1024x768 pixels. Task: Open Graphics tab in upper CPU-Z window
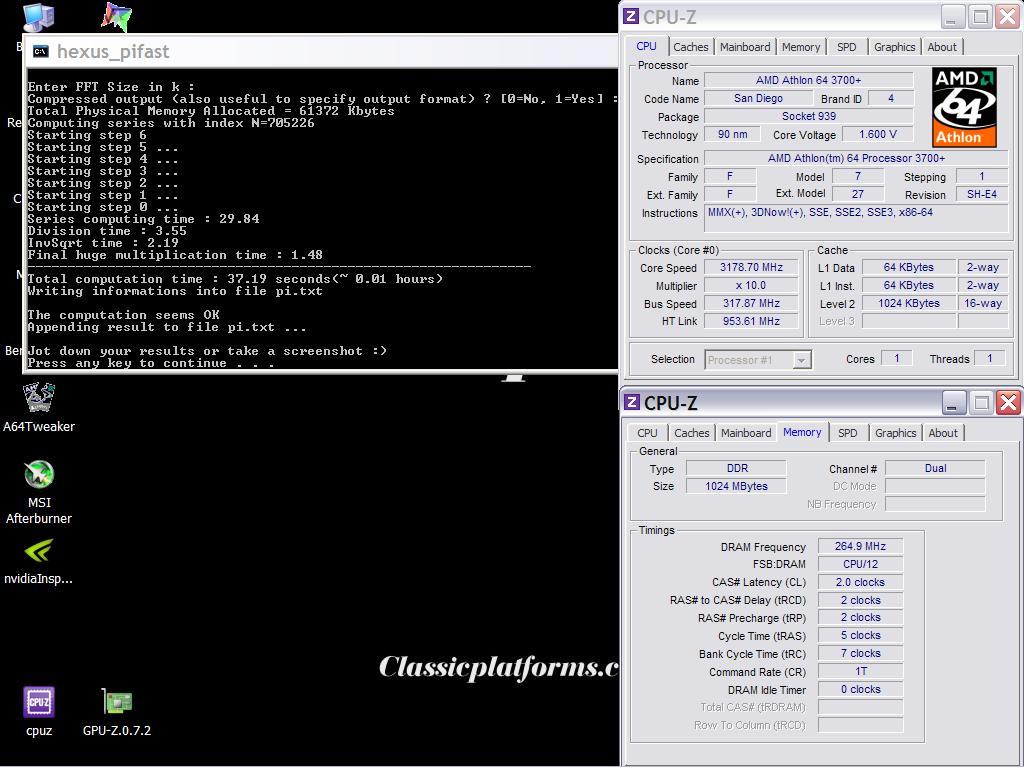tap(894, 47)
